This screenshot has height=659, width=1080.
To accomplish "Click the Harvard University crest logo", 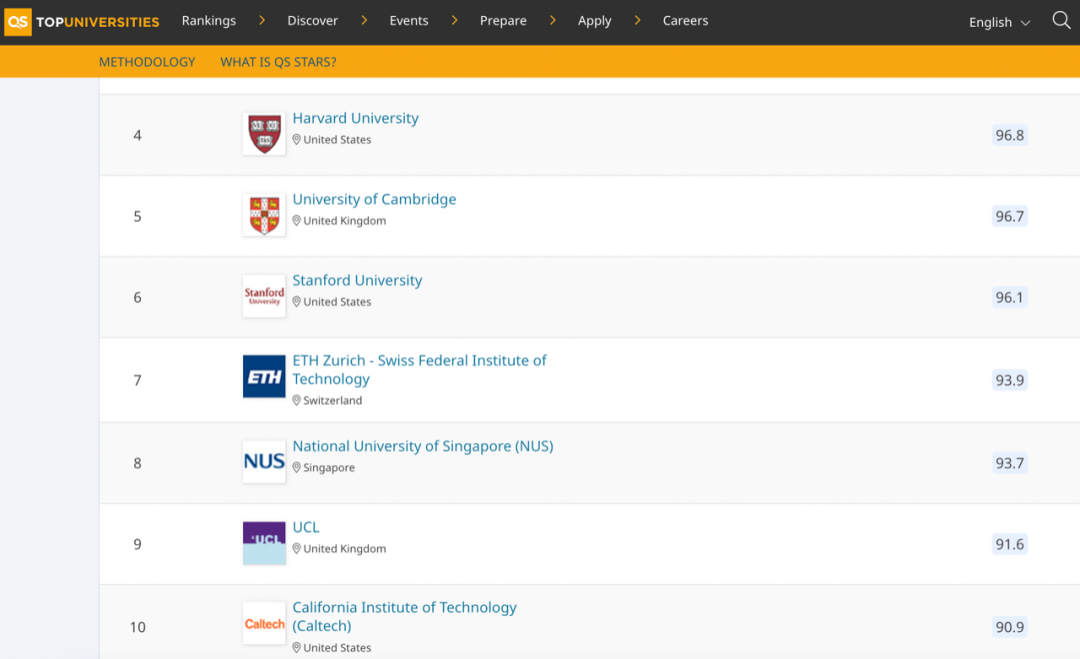I will click(x=264, y=134).
